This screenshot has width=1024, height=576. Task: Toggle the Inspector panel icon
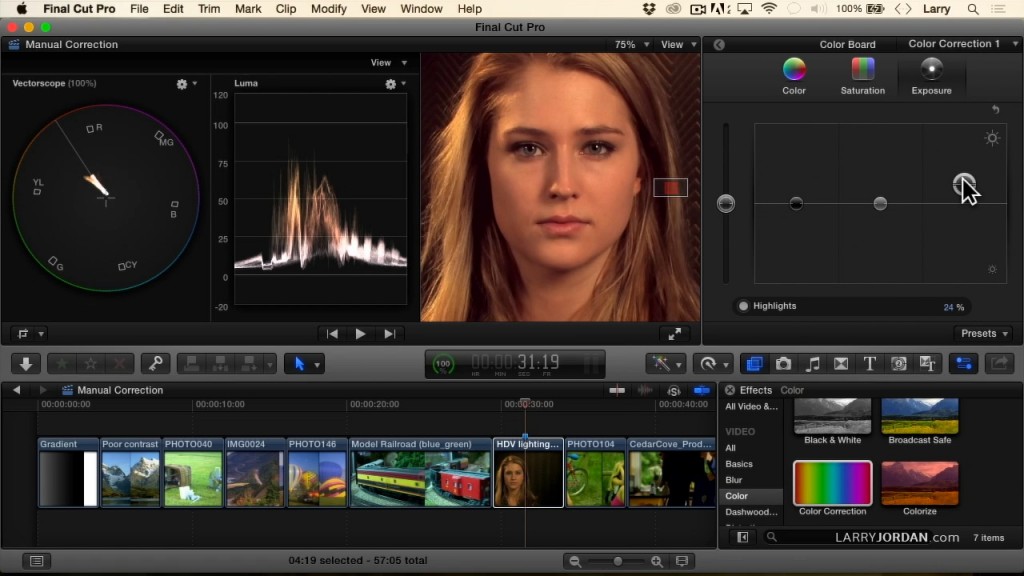pos(964,364)
